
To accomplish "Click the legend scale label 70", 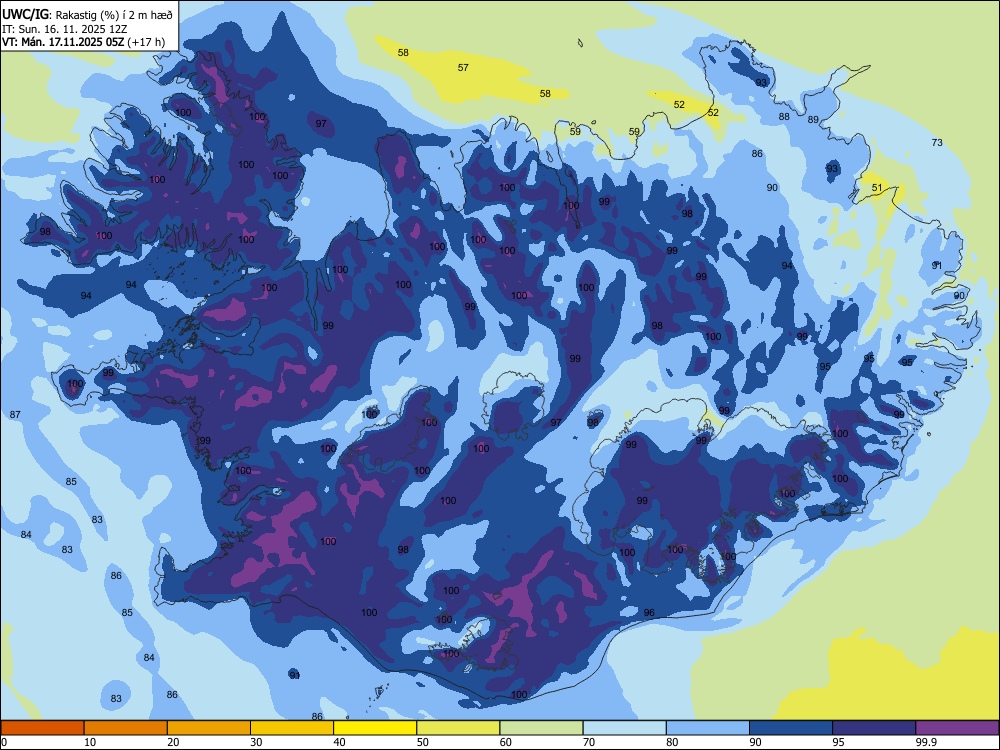I will coord(589,742).
